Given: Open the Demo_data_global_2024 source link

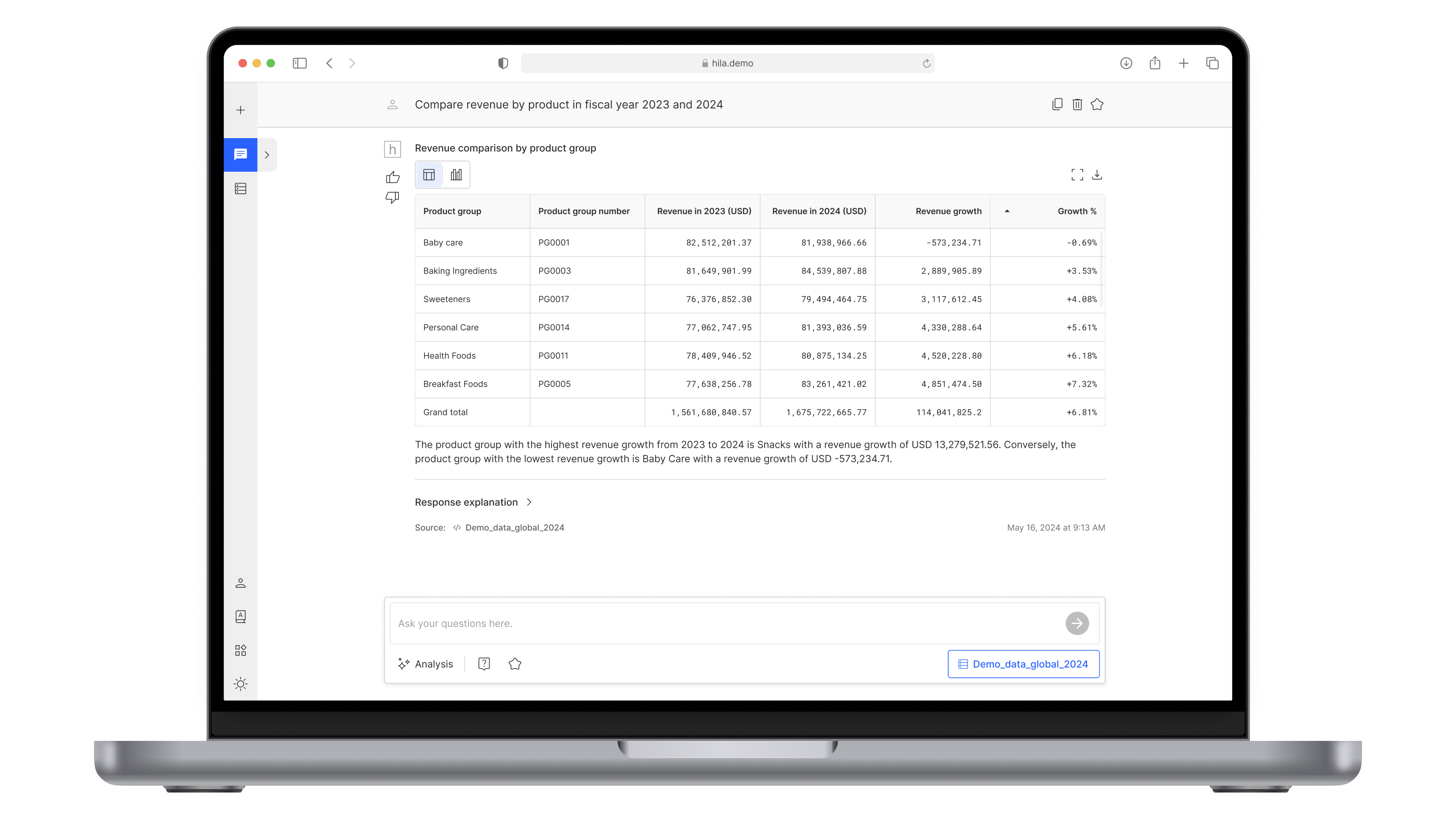Looking at the screenshot, I should coord(514,527).
